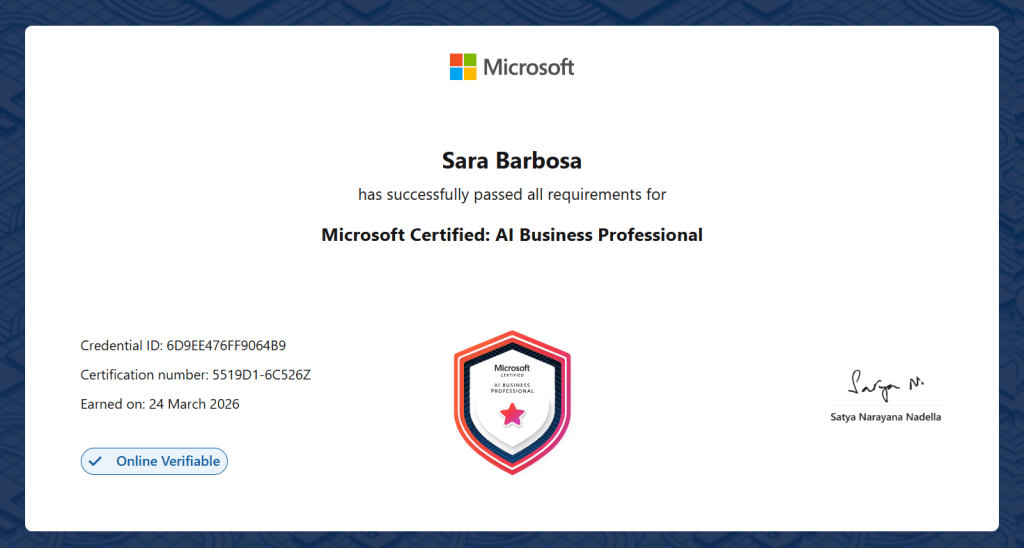The width and height of the screenshot is (1024, 548).
Task: Click the Earned on 24 March 2026 date
Action: tap(160, 404)
